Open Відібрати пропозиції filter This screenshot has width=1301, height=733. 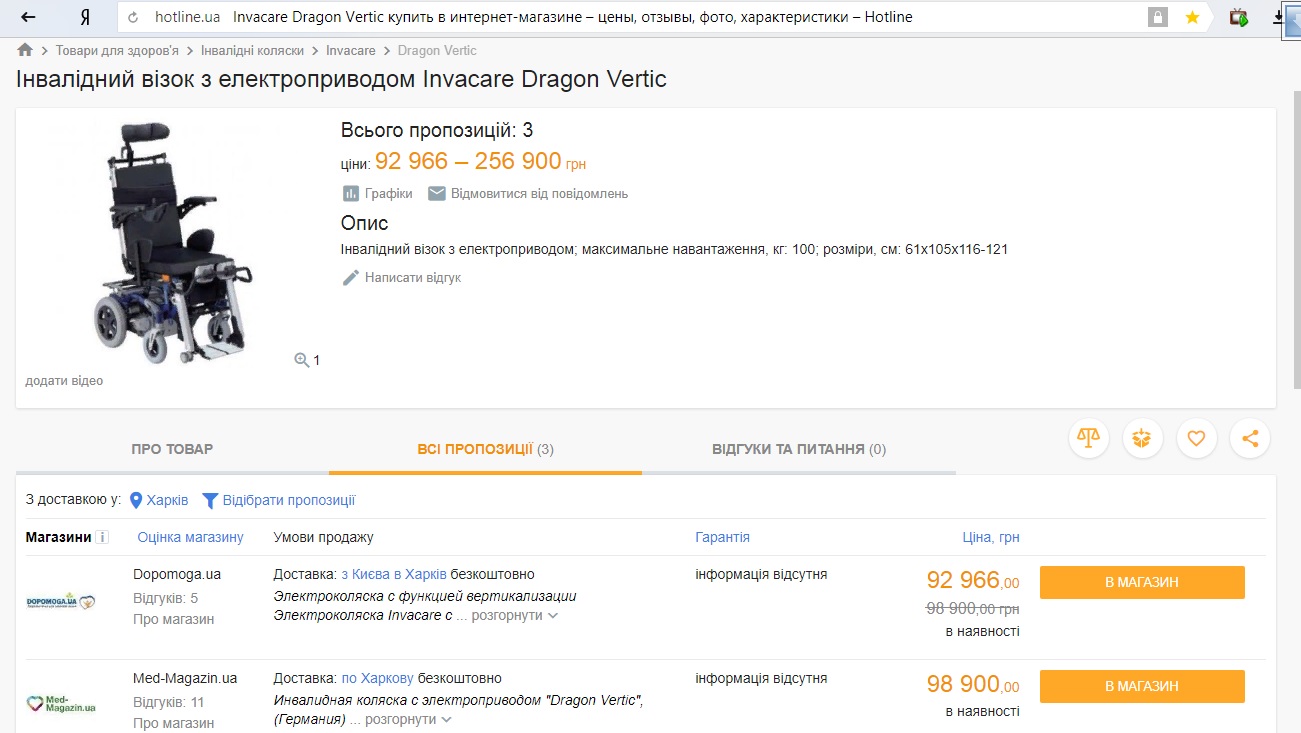[279, 500]
